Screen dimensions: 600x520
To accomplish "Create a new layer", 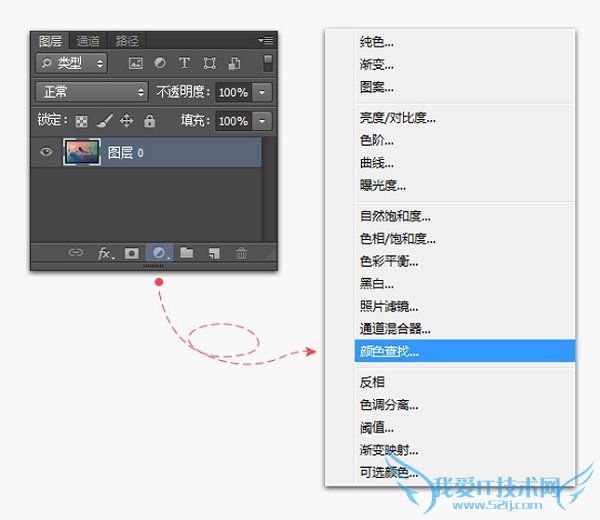I will [x=214, y=253].
